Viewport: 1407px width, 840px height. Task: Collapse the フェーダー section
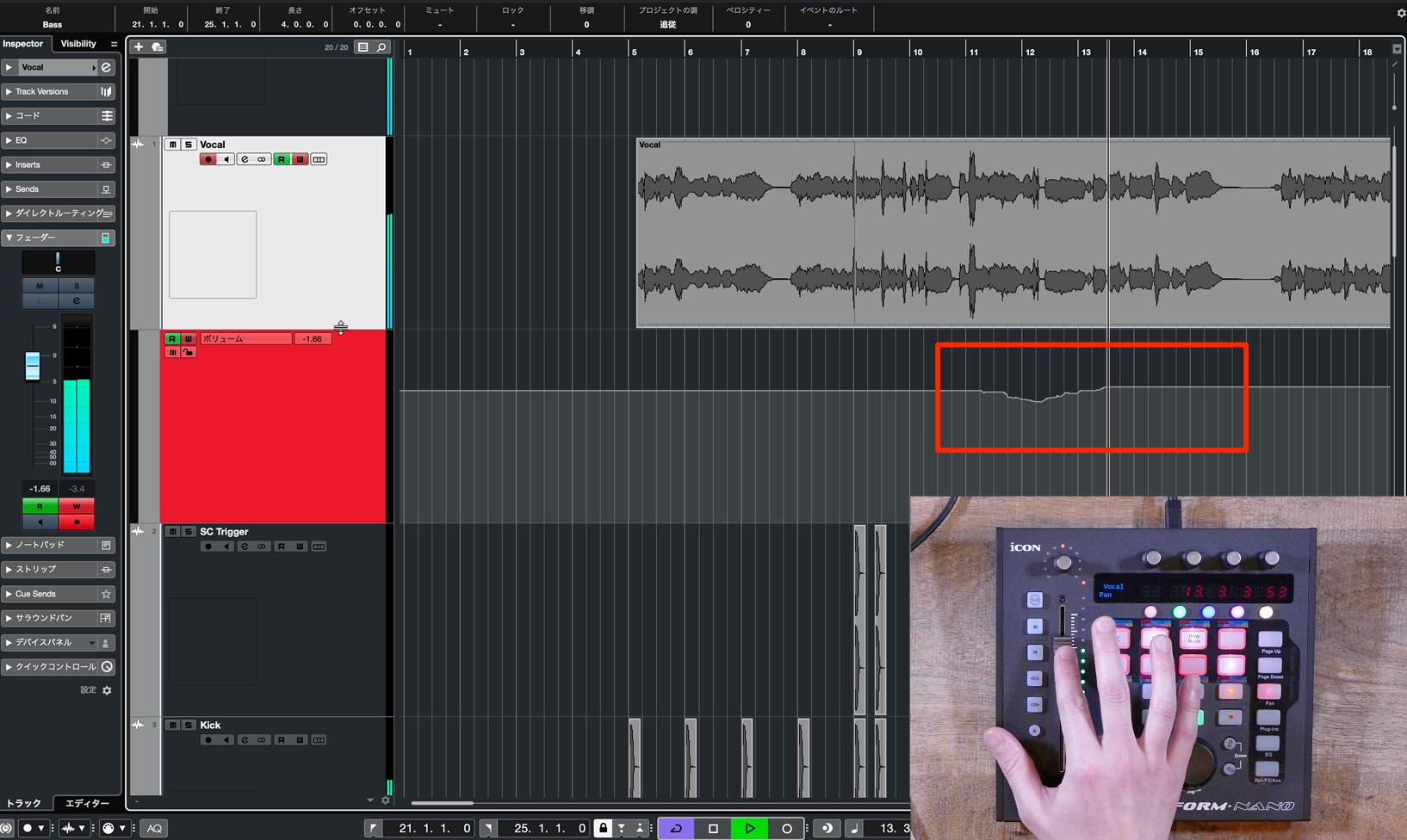(9, 238)
